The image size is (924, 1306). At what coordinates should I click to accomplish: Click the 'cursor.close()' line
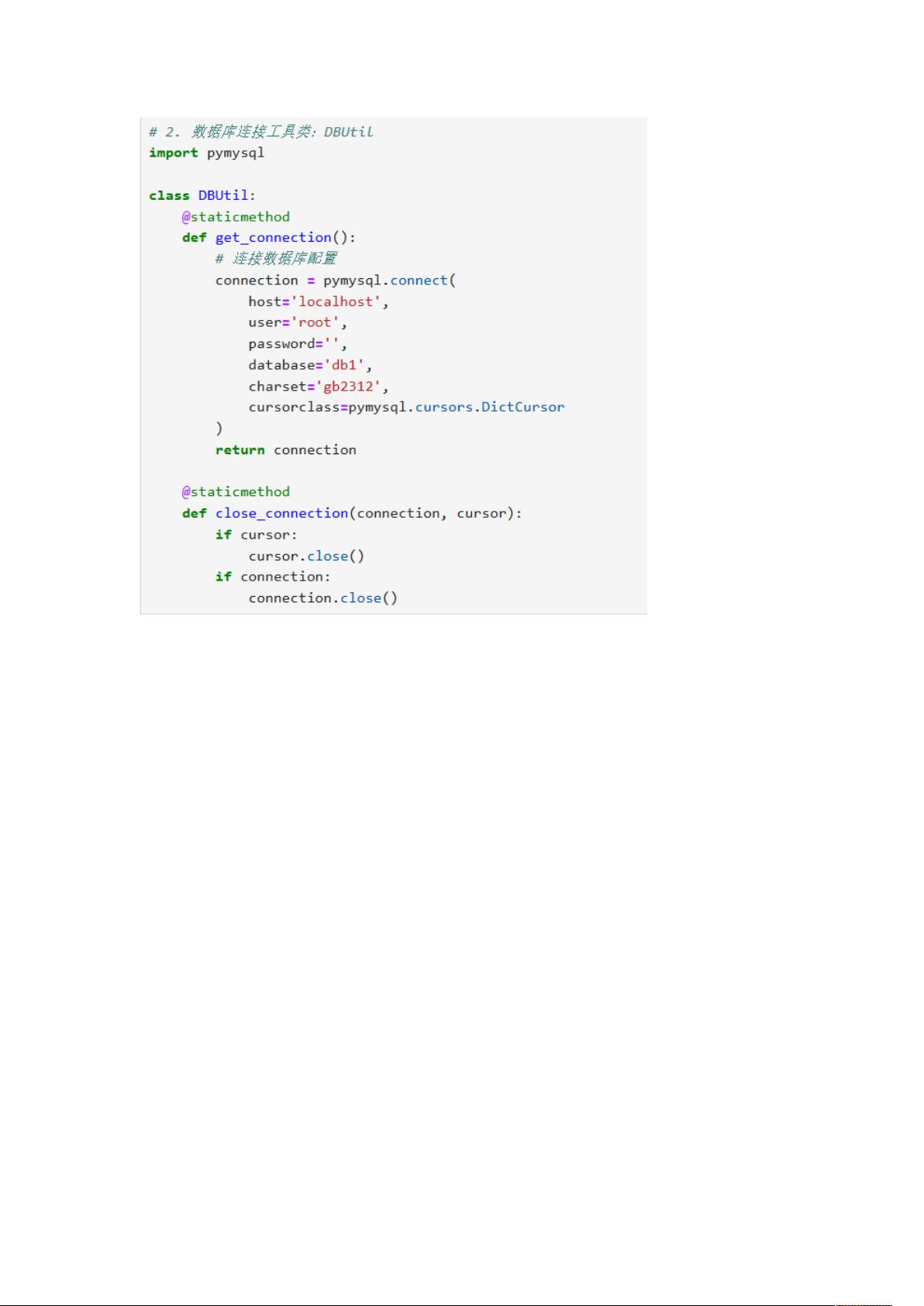coord(306,556)
